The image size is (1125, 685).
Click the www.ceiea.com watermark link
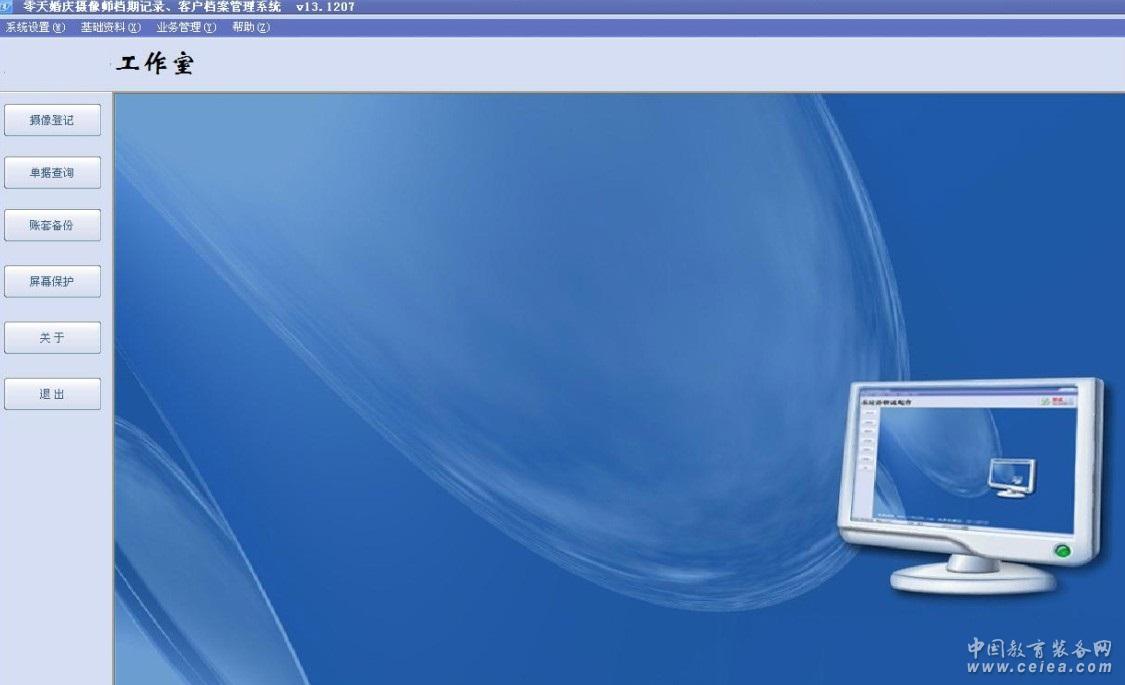[1039, 668]
